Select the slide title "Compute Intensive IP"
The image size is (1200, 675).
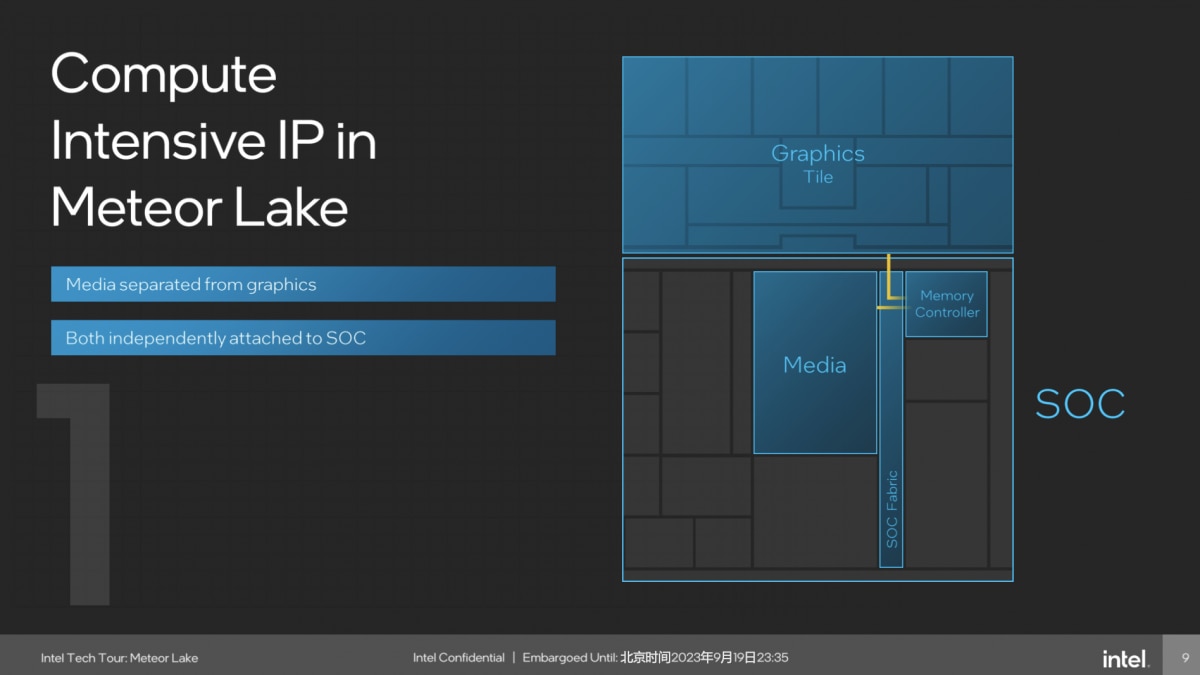click(x=213, y=140)
